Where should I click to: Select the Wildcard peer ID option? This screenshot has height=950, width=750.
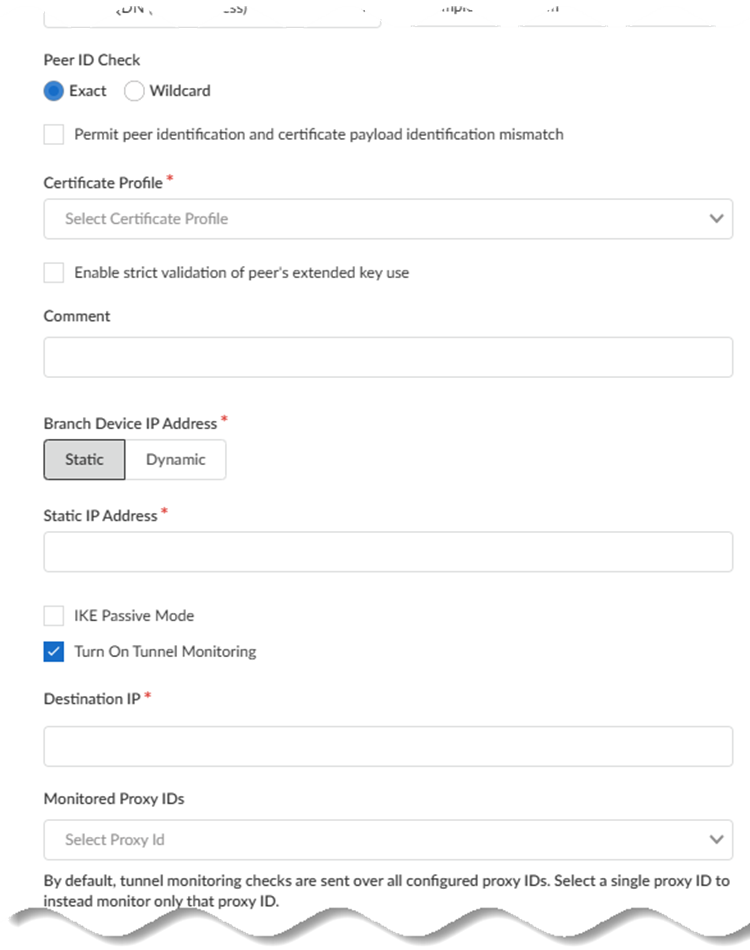click(x=134, y=91)
